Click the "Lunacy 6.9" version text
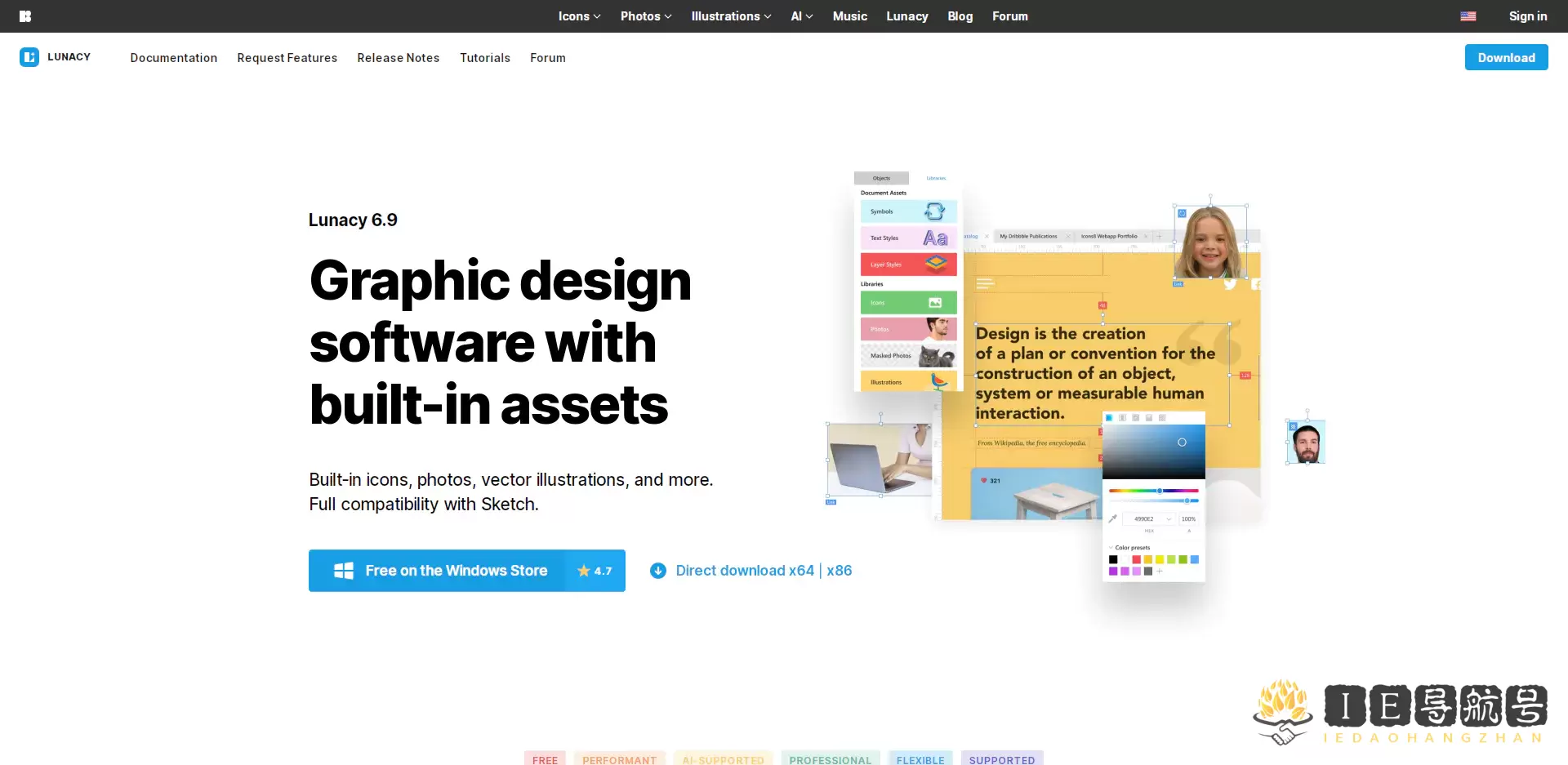This screenshot has width=1568, height=765. click(353, 220)
